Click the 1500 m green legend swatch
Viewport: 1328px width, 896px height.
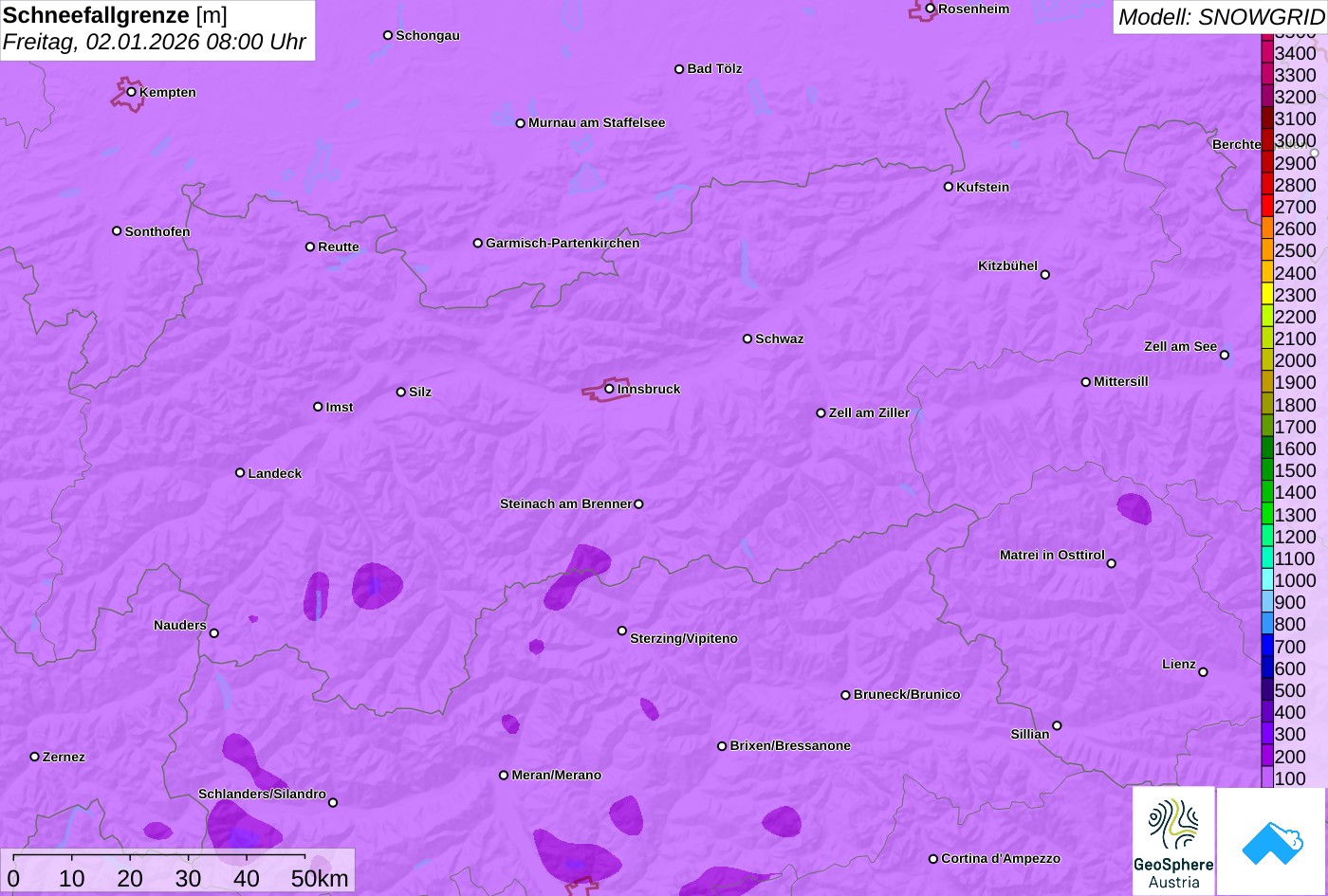point(1267,470)
